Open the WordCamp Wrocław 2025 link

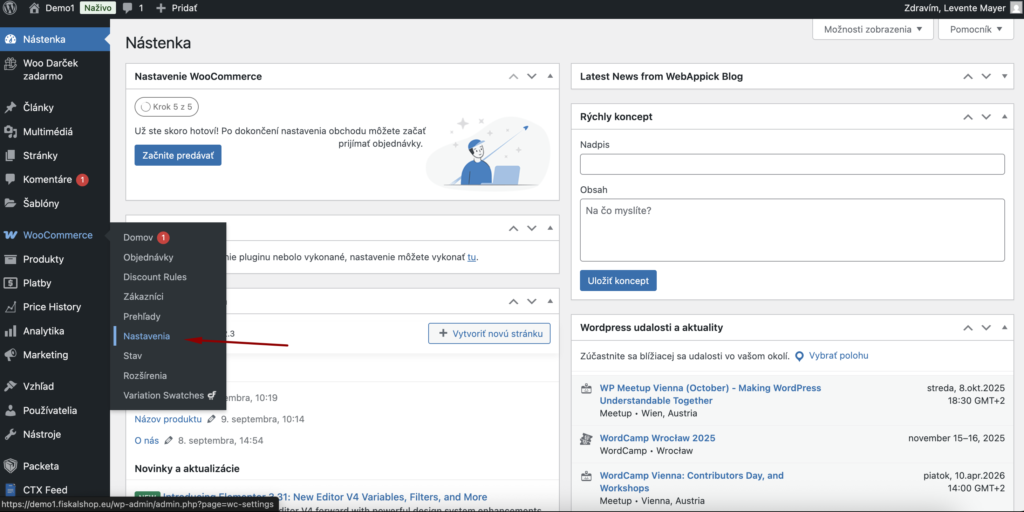(657, 438)
